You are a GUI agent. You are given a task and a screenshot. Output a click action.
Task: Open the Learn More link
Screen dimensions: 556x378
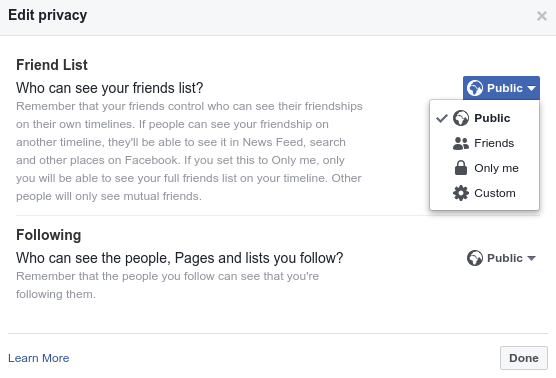pyautogui.click(x=39, y=358)
